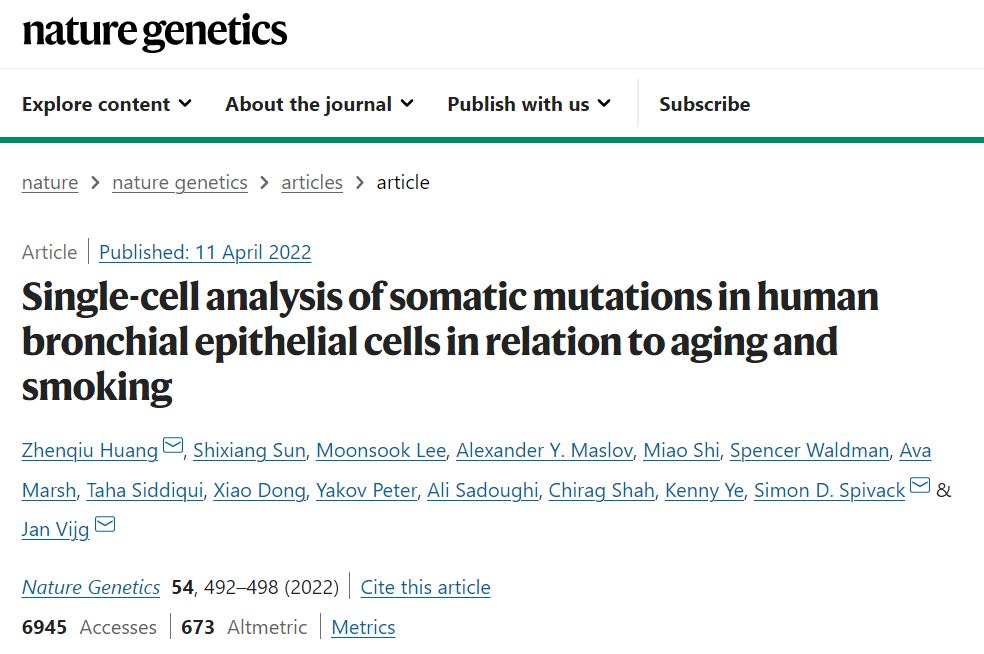Click the Cite this article link
Viewport: 984px width, 654px height.
426,587
